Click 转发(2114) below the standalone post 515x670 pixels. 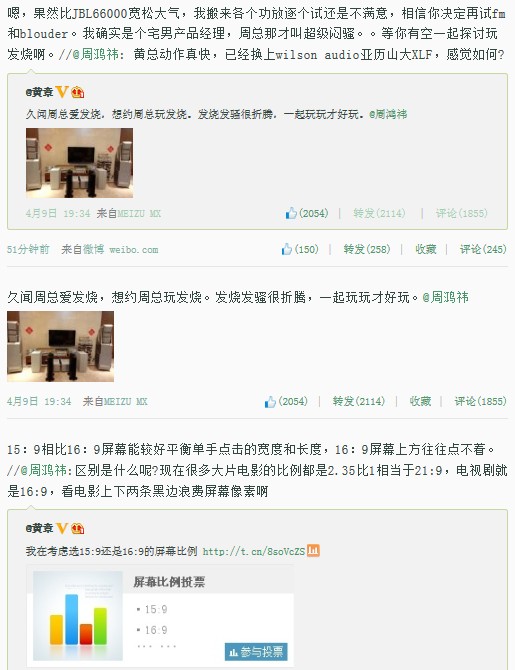(x=359, y=401)
